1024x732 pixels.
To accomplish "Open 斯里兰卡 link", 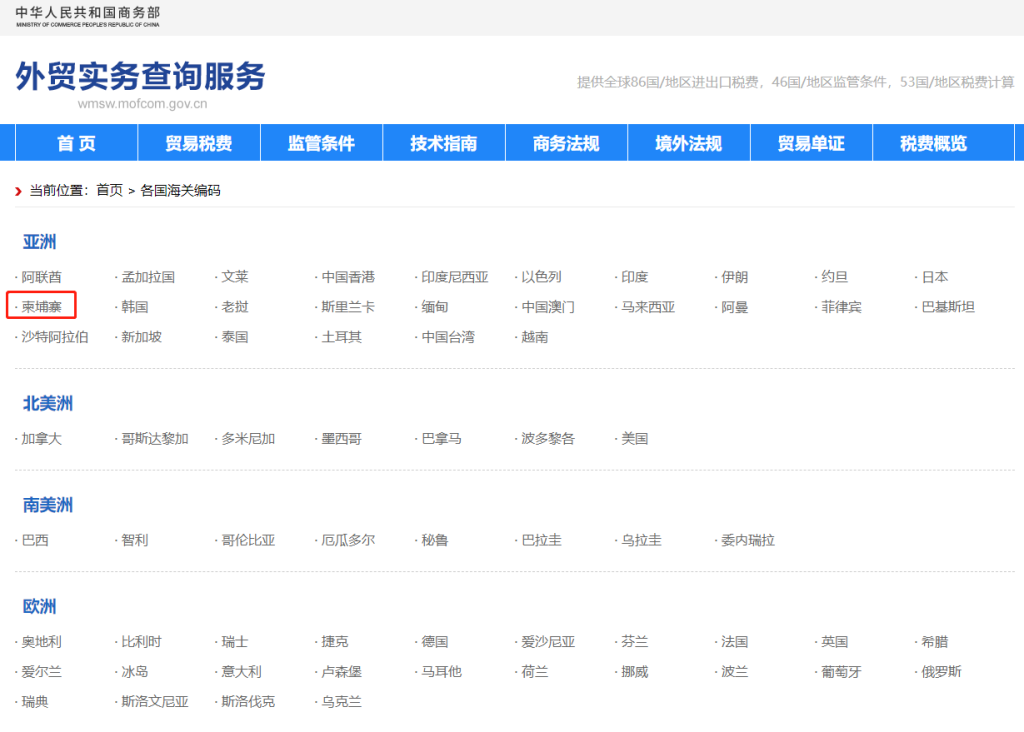I will 348,307.
